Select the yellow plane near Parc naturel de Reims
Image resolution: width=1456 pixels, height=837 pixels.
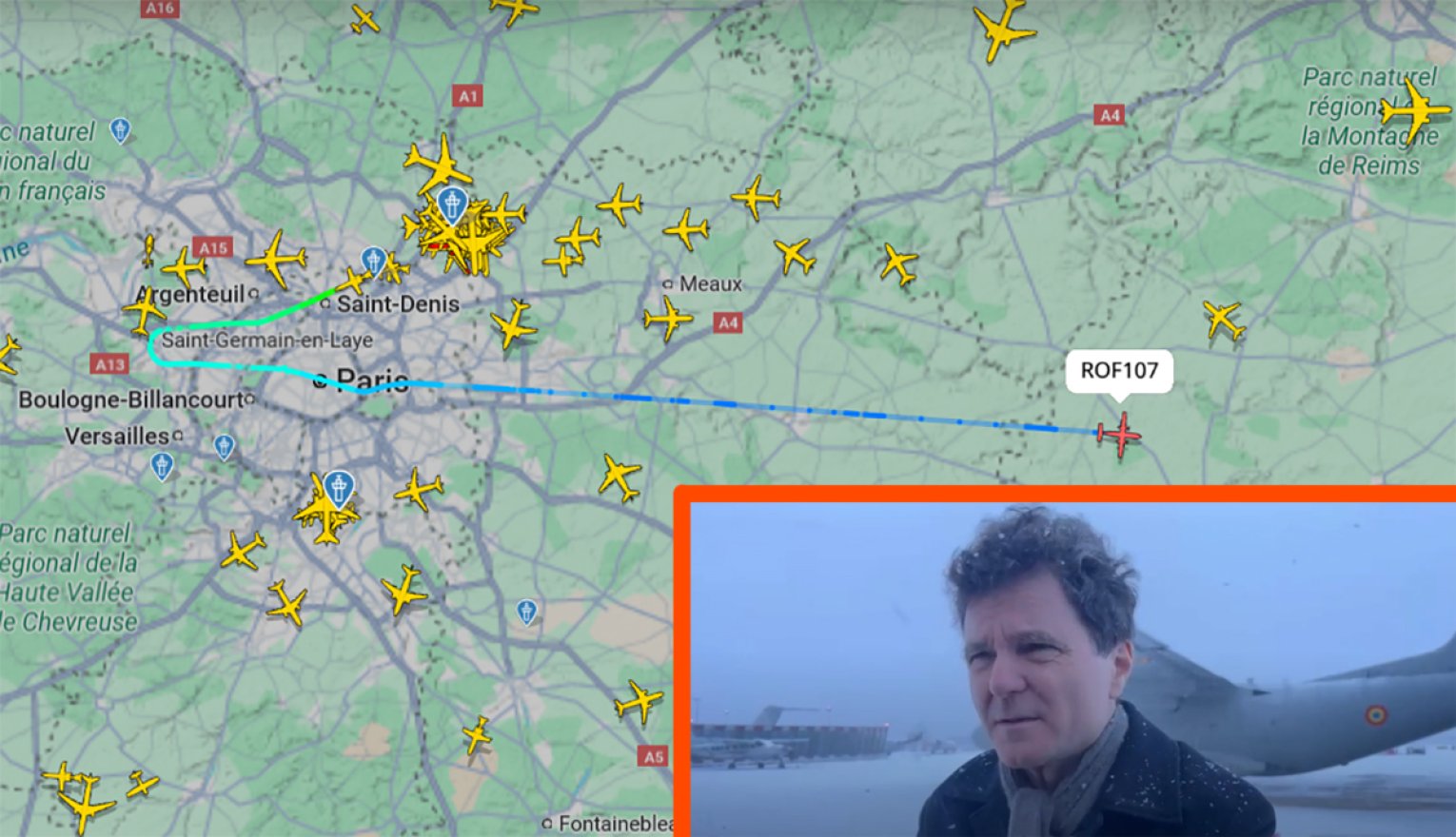pos(1416,111)
